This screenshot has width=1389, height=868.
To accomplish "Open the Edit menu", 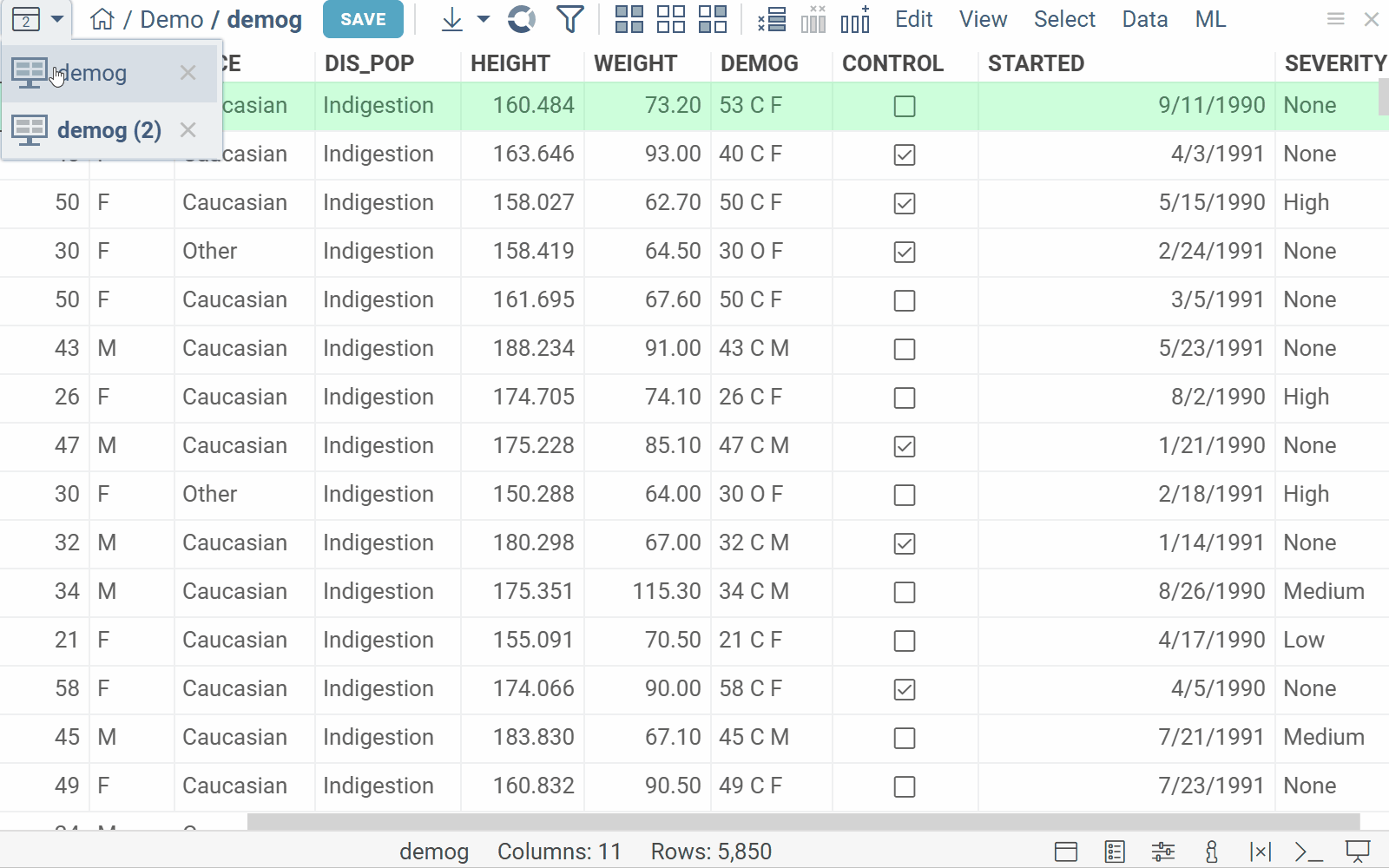I will pyautogui.click(x=913, y=19).
